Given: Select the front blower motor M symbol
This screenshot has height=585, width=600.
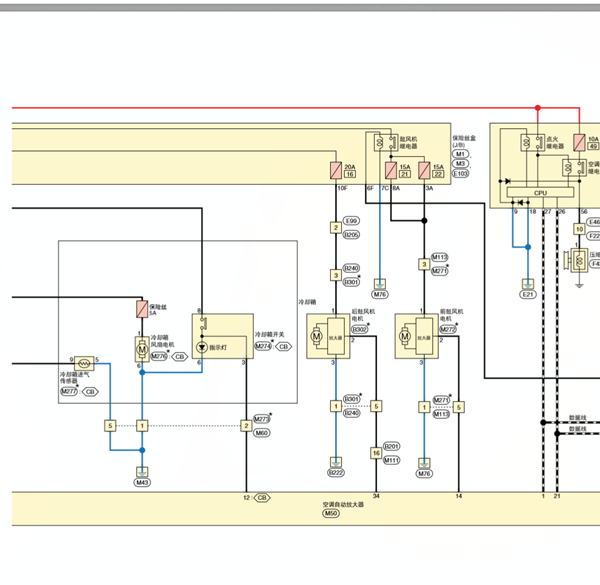Looking at the screenshot, I should (x=405, y=337).
